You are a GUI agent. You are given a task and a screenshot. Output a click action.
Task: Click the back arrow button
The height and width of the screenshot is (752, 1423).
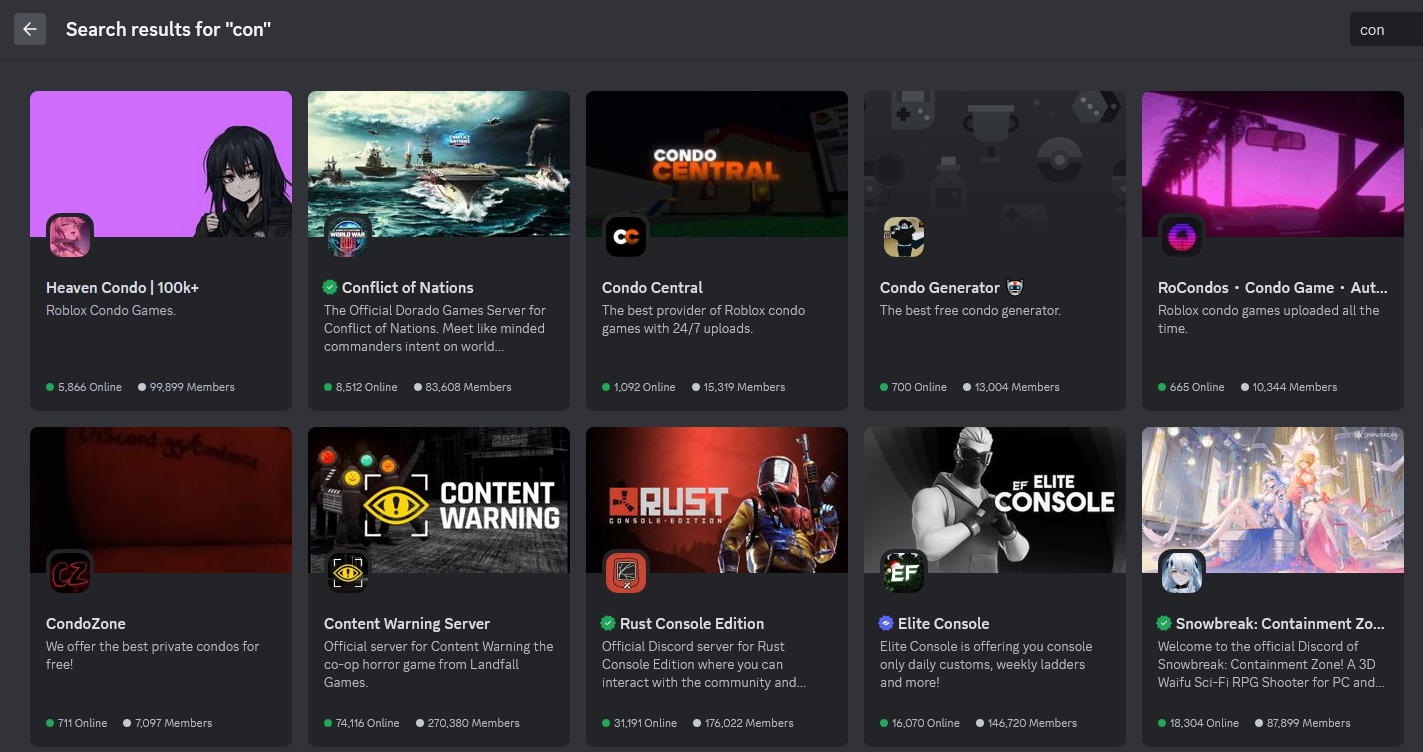[x=30, y=29]
